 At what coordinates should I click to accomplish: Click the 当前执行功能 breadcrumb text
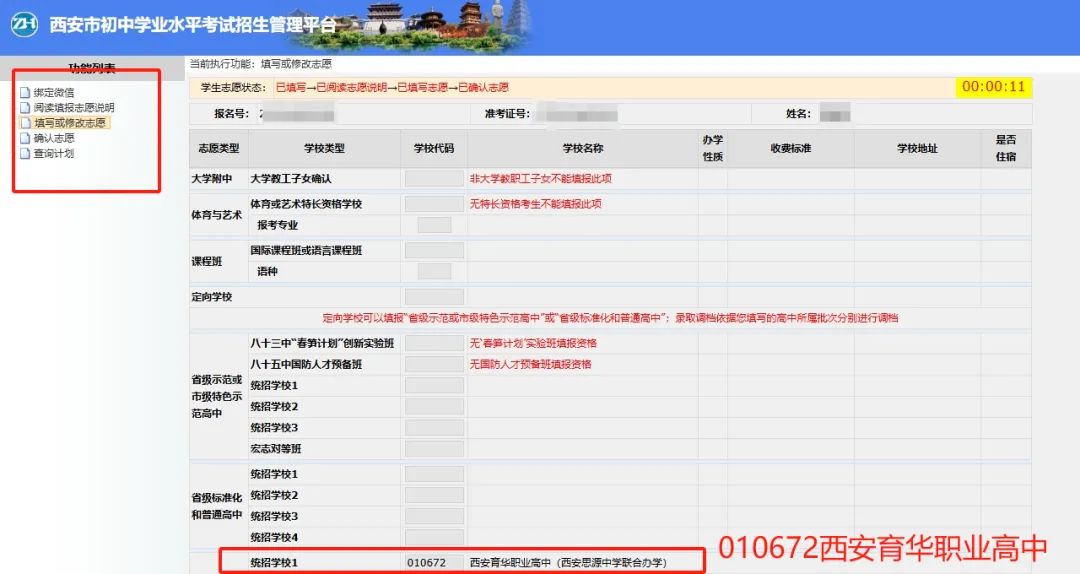[x=261, y=63]
